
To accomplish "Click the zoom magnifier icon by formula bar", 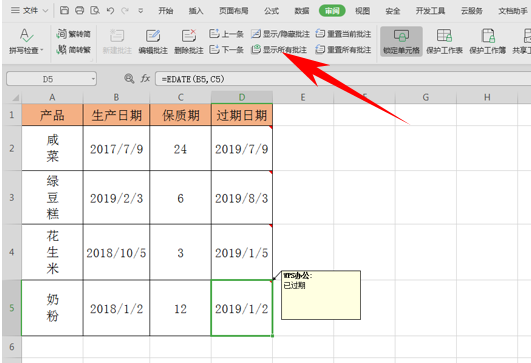I will (129, 79).
